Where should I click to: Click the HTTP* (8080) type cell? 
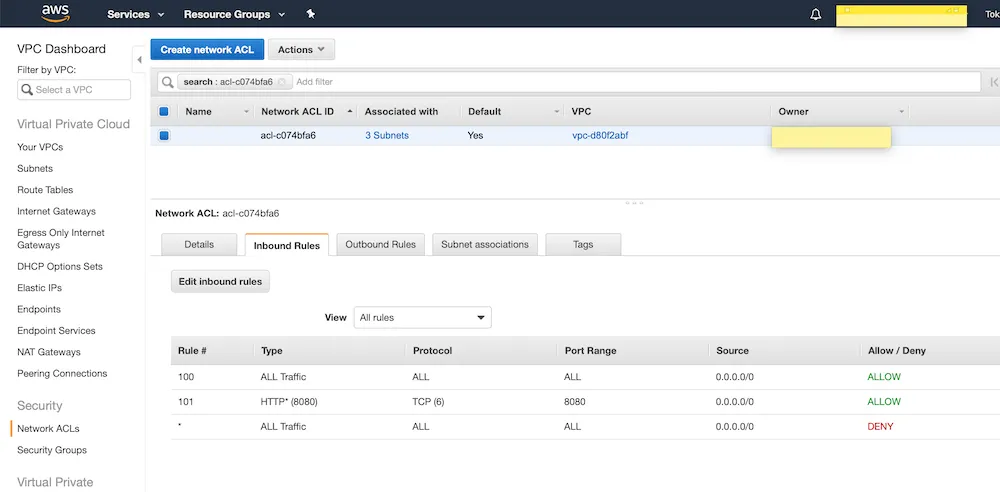(x=289, y=401)
